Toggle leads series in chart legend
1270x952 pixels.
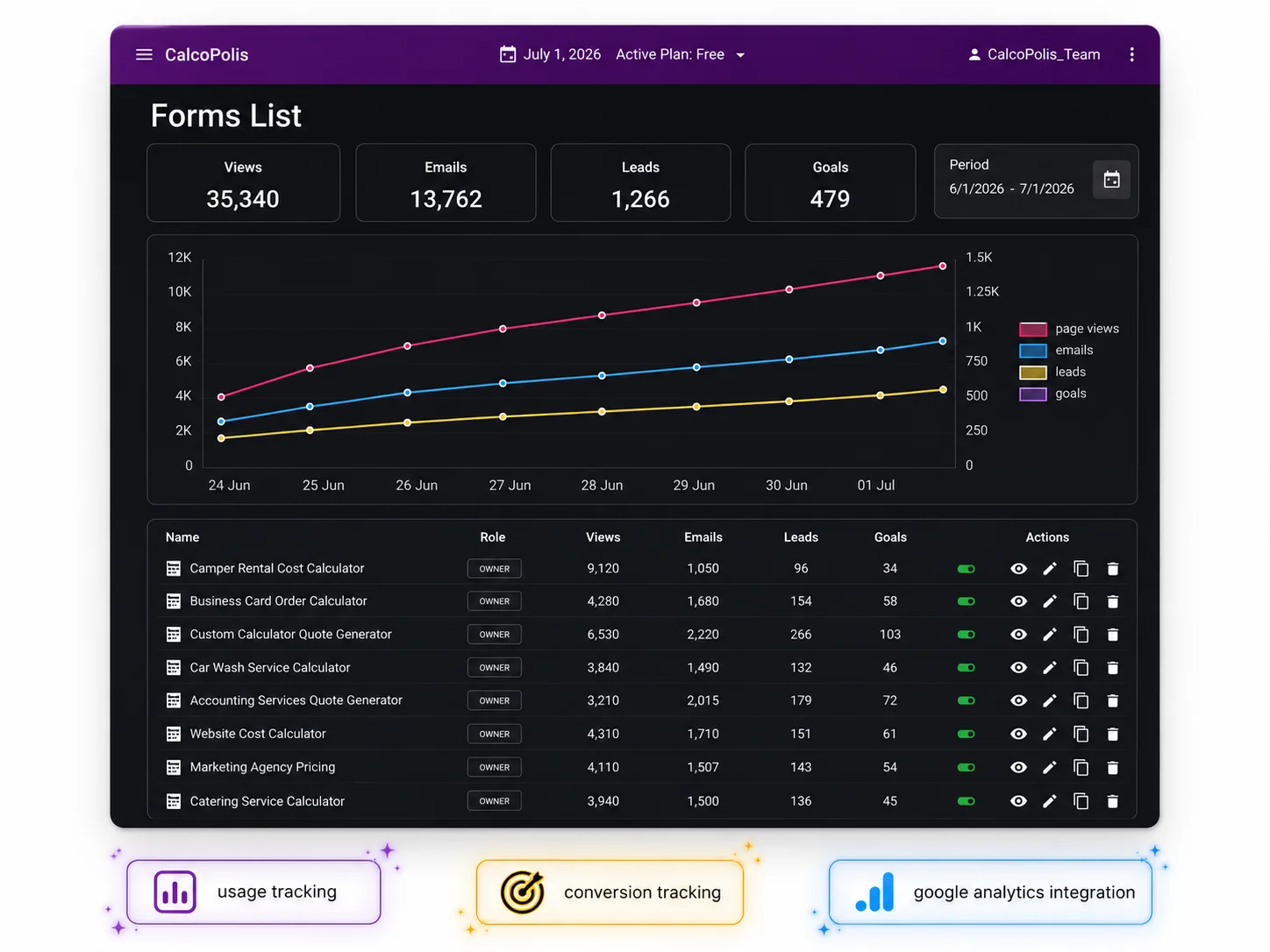[x=1052, y=373]
